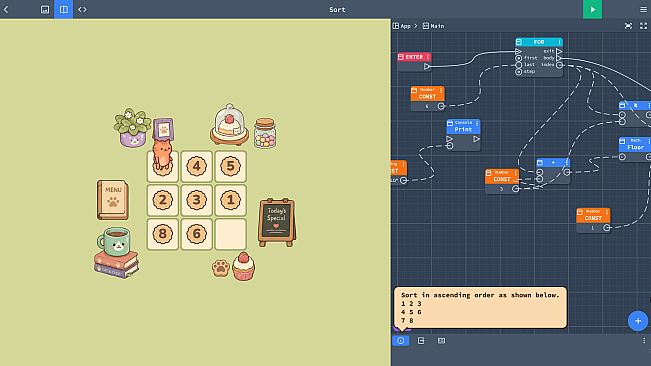Open the info tab in the bottom bar
The height and width of the screenshot is (366, 651).
401,341
